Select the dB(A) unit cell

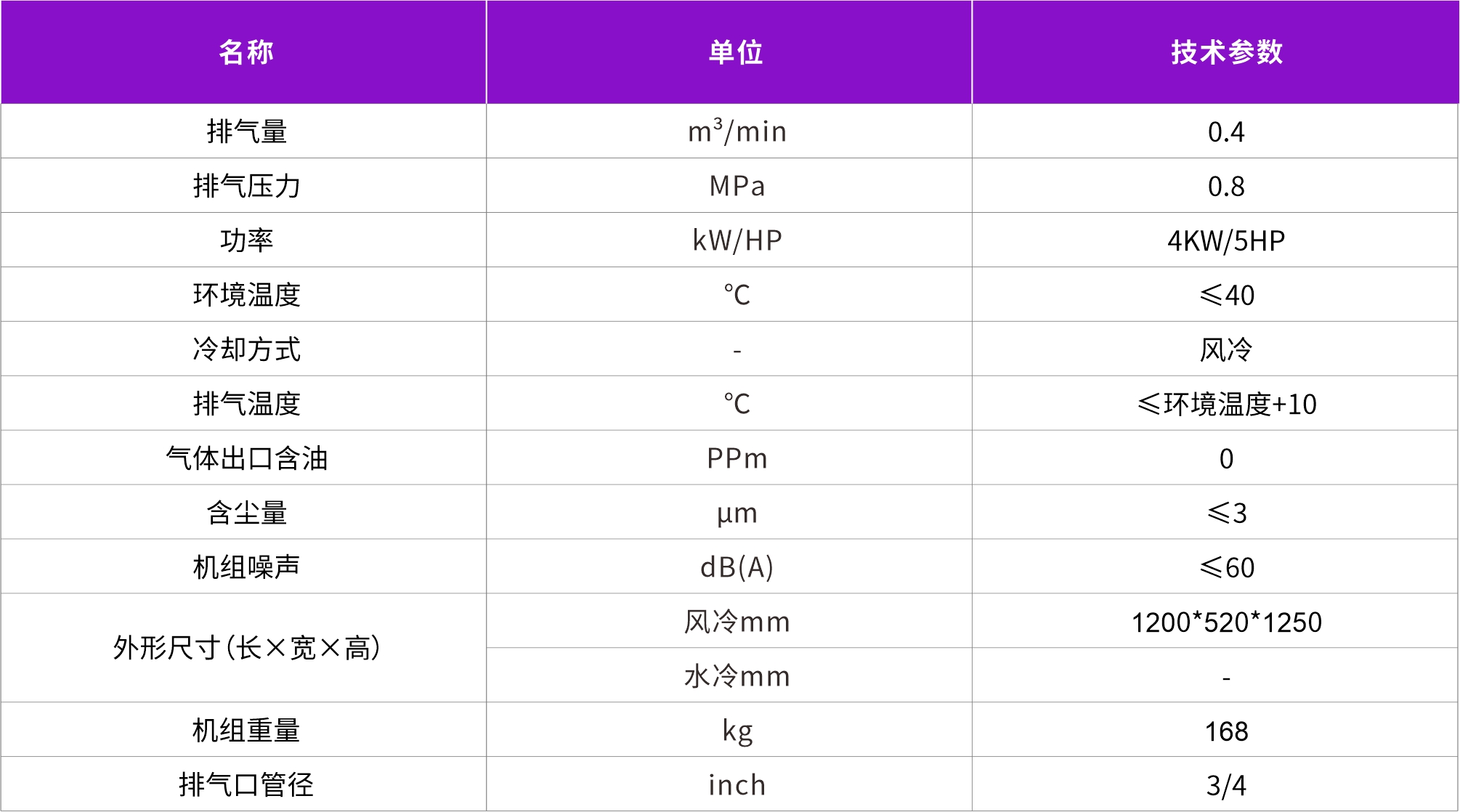737,567
